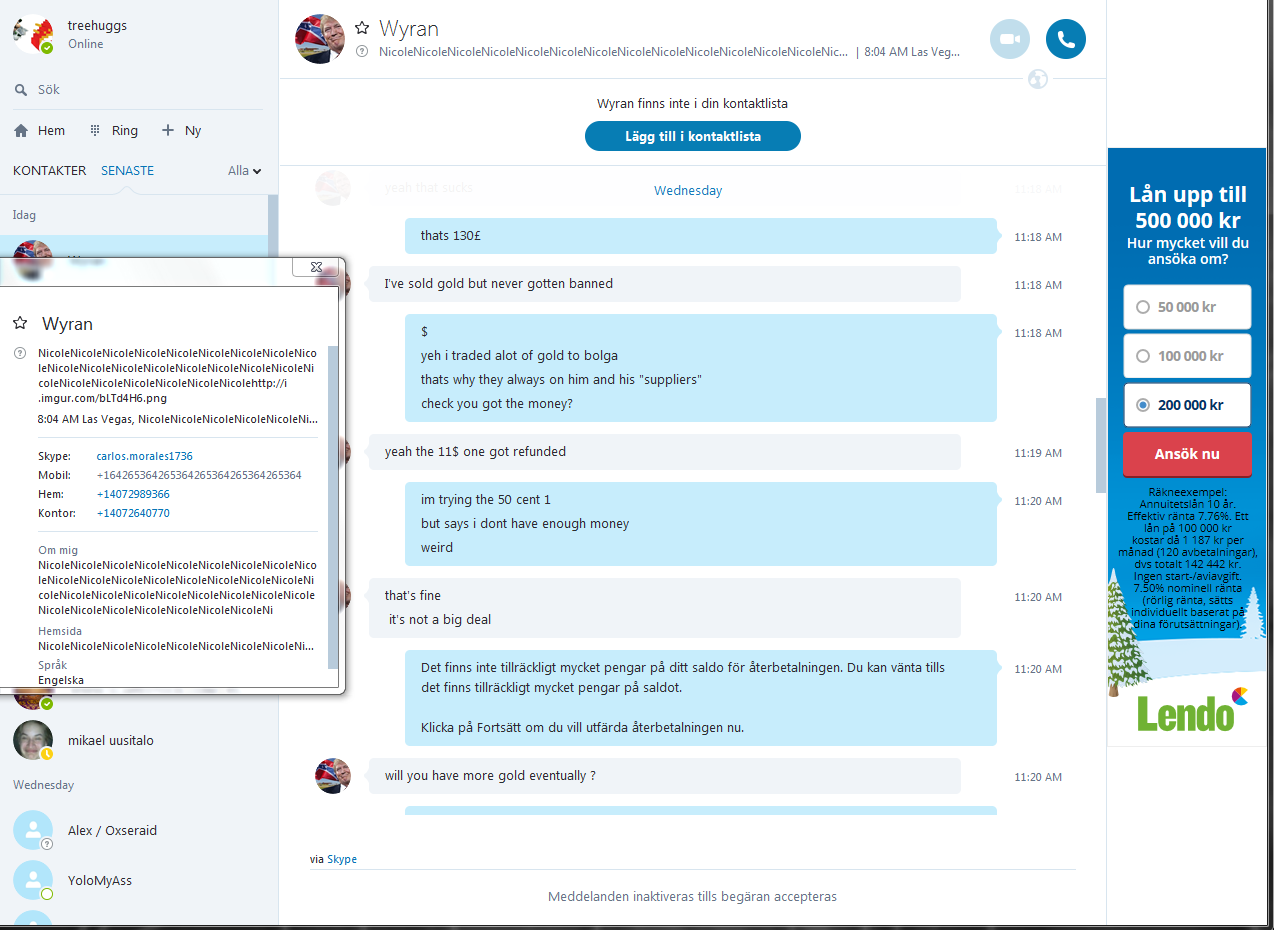Click the Sök search field
1274x930 pixels.
pyautogui.click(x=138, y=90)
